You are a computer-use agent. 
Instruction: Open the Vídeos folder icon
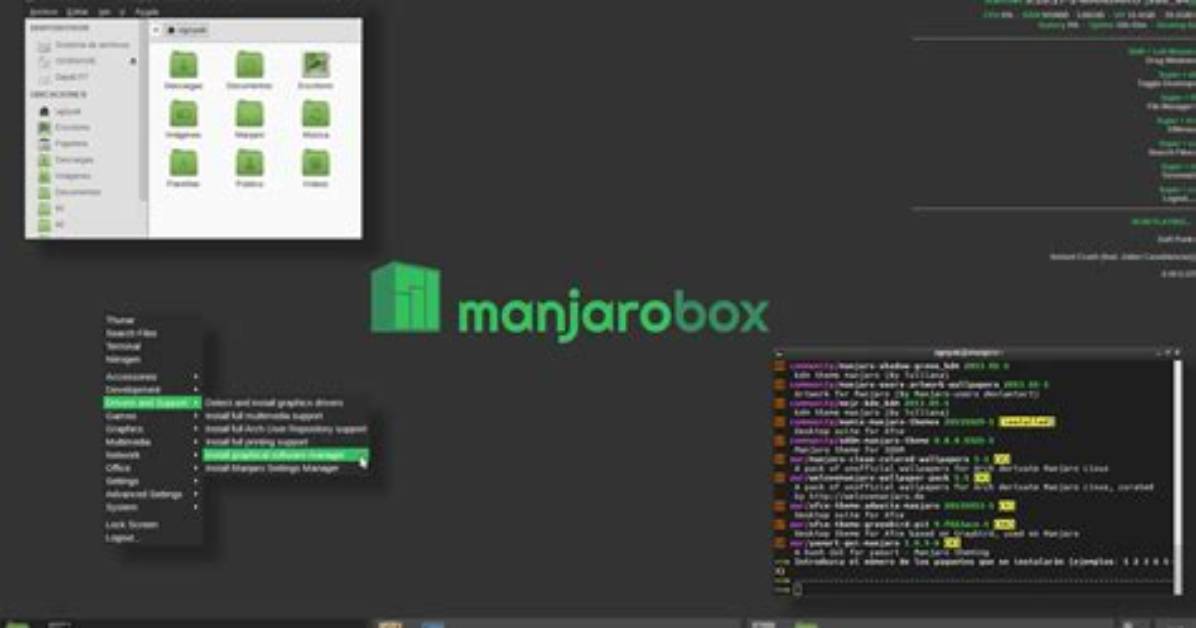coord(316,168)
